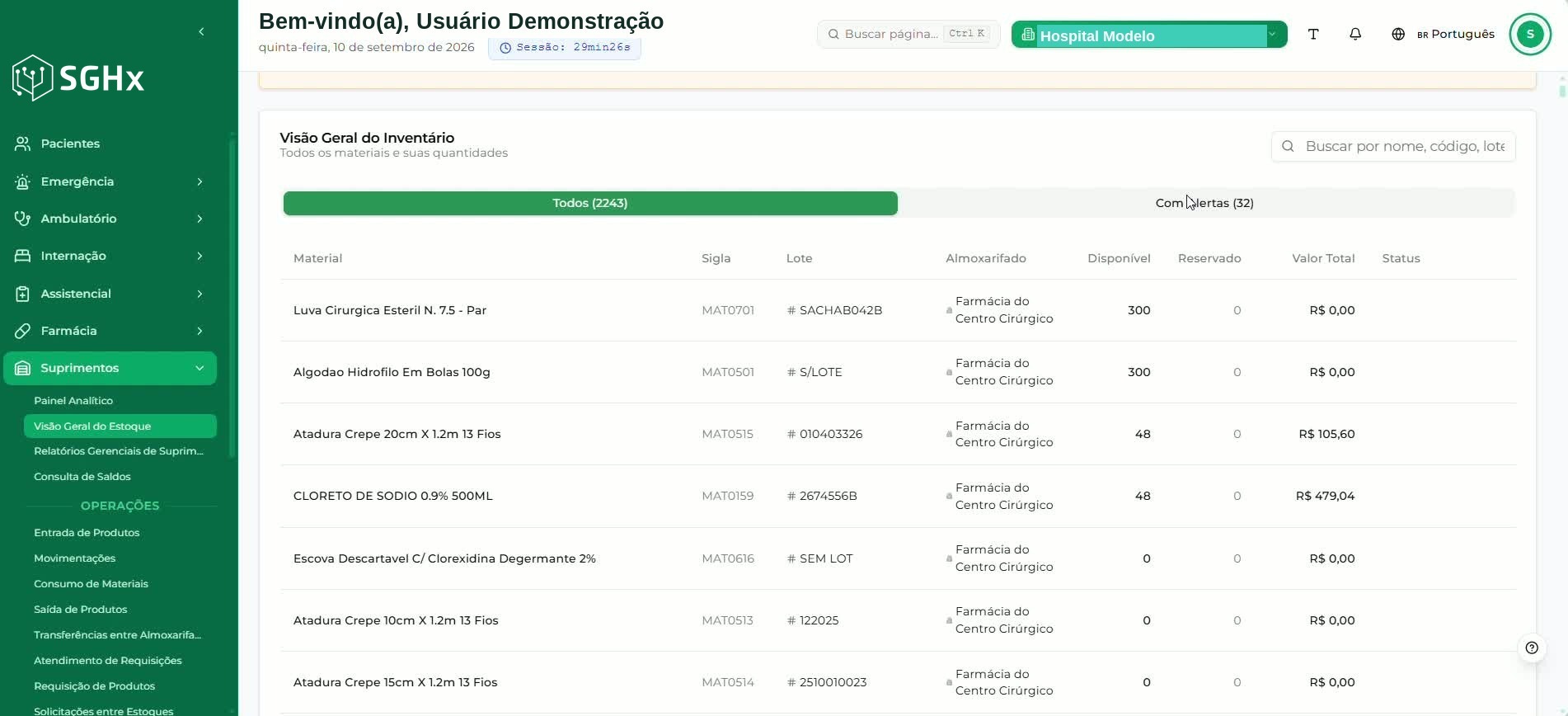Open Requisição de Produtos
Screen dimensions: 1568x716
94,686
